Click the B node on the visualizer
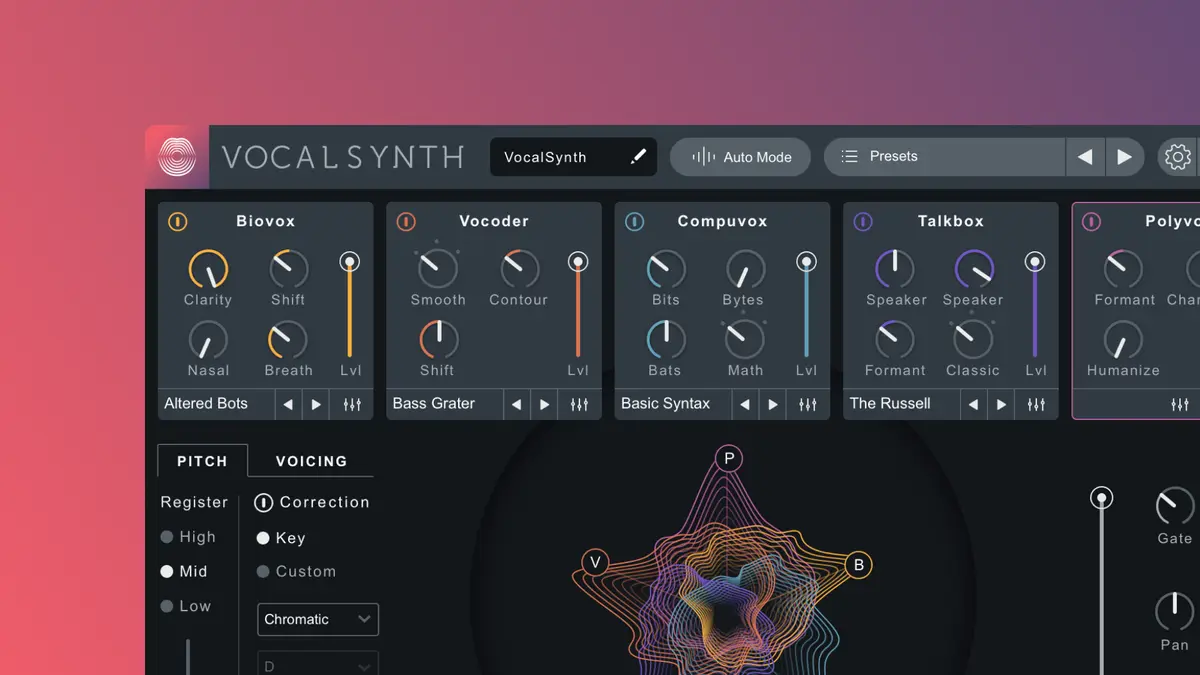This screenshot has height=675, width=1200. point(858,565)
